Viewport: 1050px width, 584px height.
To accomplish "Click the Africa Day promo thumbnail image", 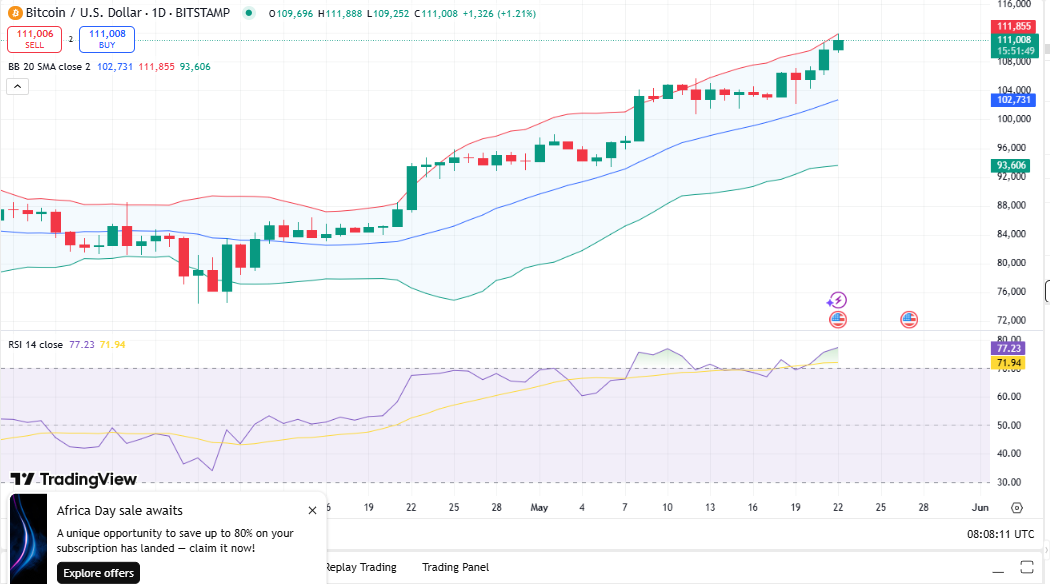I will tap(29, 539).
